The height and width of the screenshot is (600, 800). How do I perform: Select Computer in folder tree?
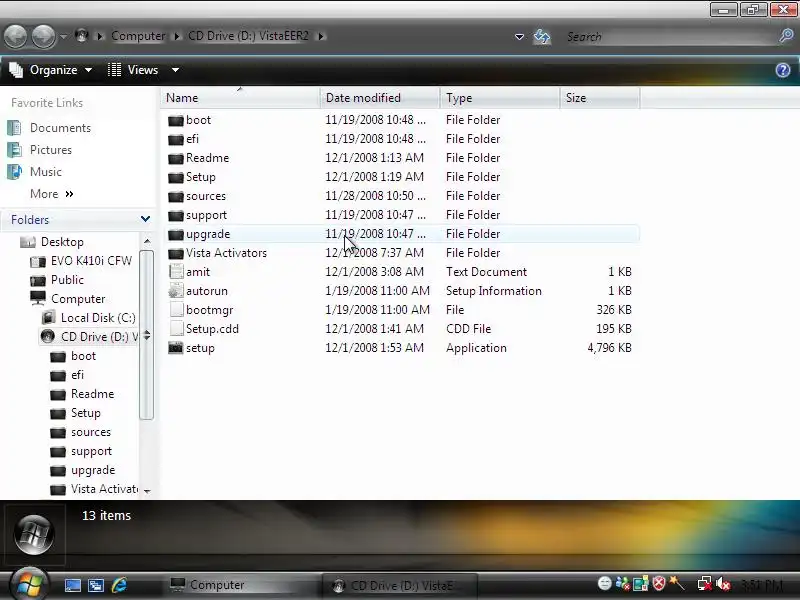(78, 299)
